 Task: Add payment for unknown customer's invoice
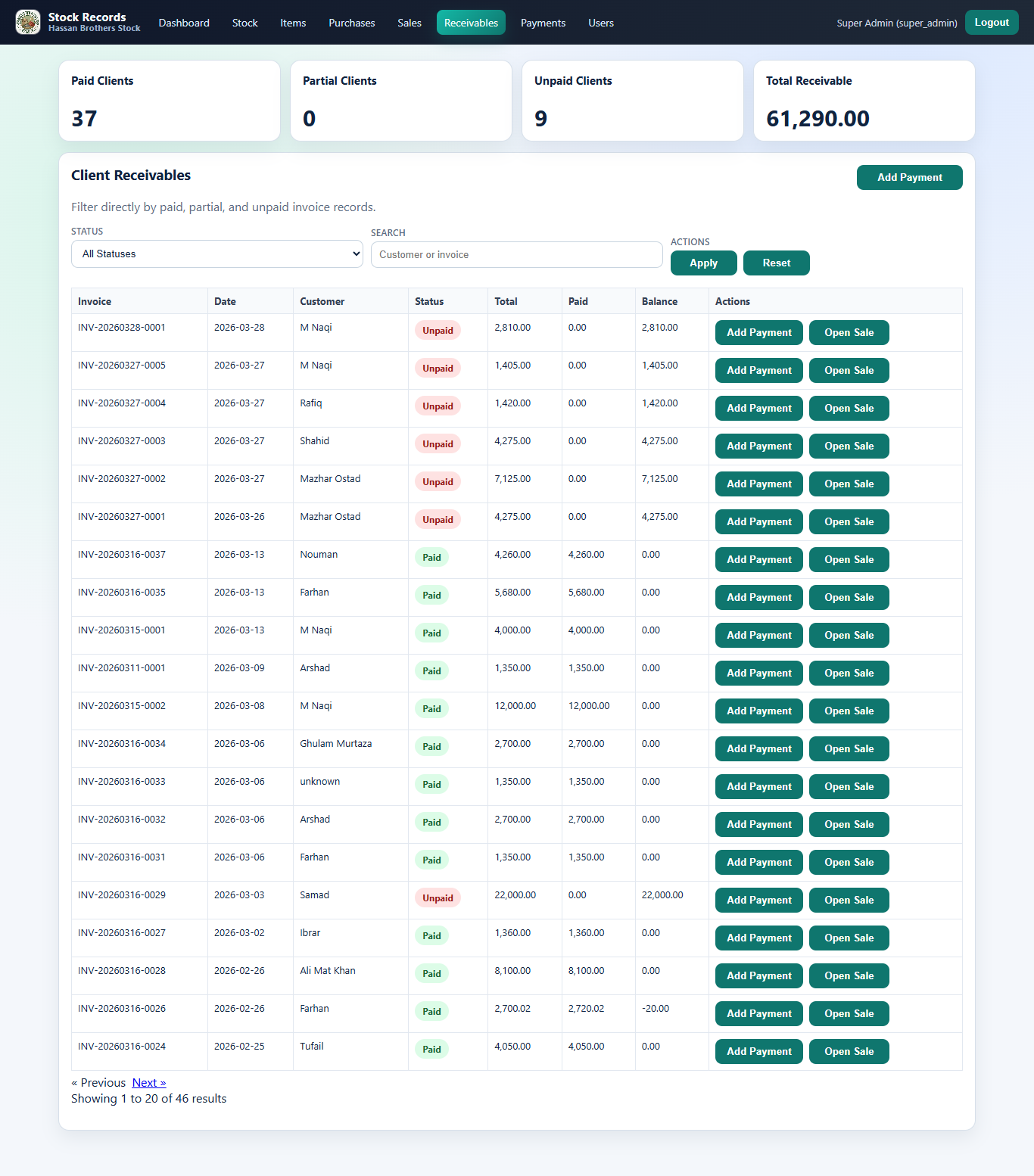coord(759,786)
